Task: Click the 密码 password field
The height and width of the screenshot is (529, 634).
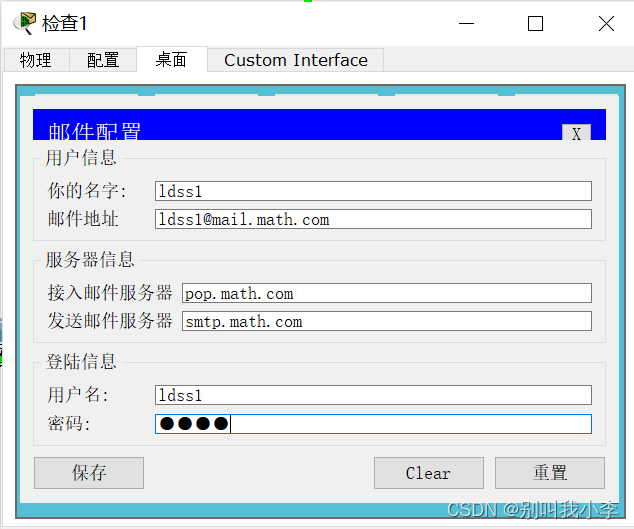Action: click(373, 424)
